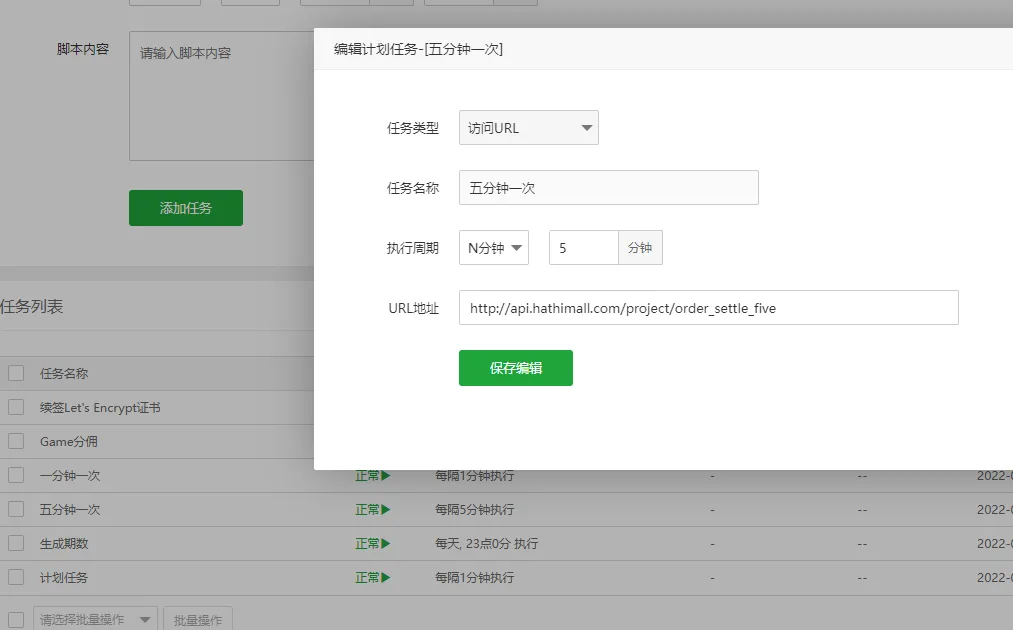The width and height of the screenshot is (1013, 630).
Task: Click the 生成期数 task name
Action: (x=64, y=543)
